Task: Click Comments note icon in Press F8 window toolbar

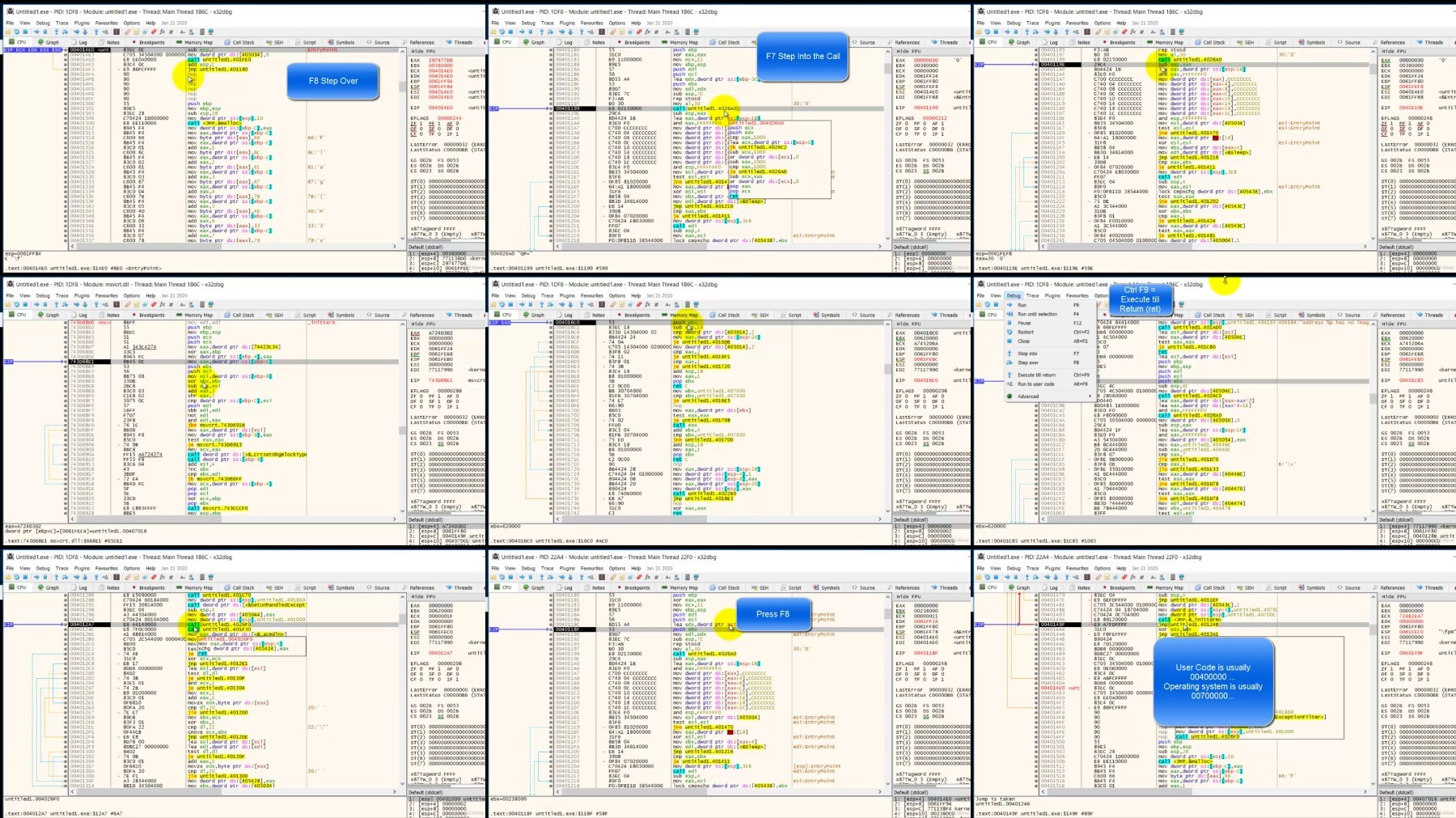Action: [621, 577]
